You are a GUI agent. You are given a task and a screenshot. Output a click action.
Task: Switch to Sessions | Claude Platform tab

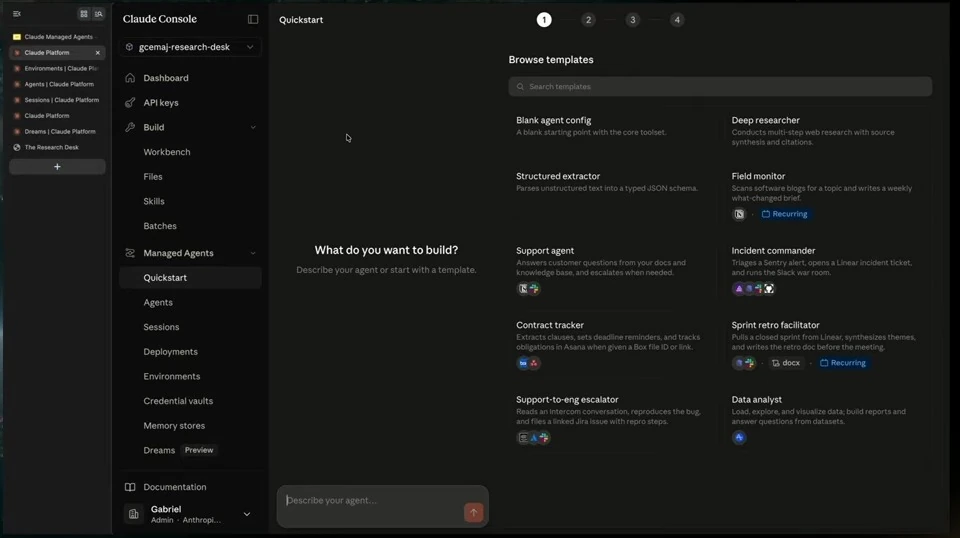(x=57, y=100)
